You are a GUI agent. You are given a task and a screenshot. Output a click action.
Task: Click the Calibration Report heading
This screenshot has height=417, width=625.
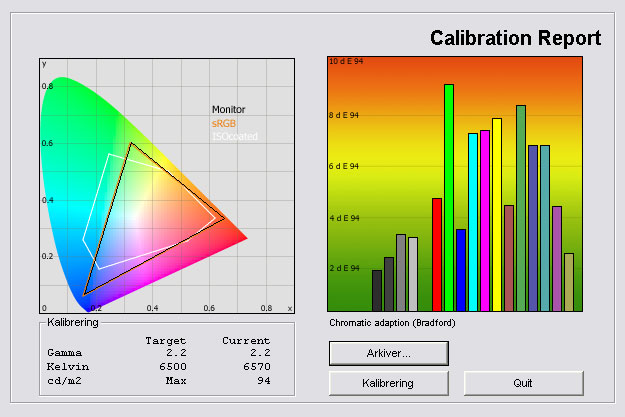[515, 39]
